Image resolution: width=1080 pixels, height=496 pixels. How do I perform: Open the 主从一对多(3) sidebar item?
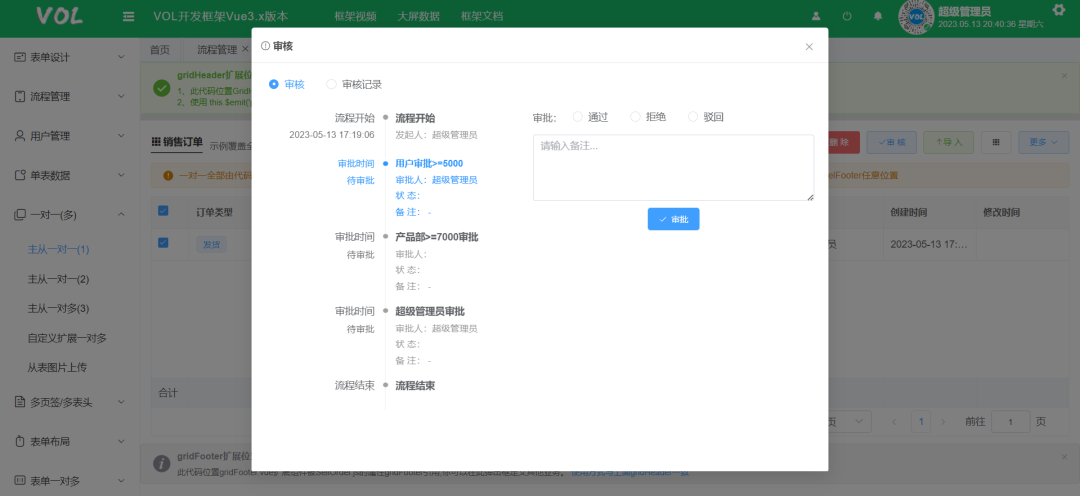[x=58, y=308]
